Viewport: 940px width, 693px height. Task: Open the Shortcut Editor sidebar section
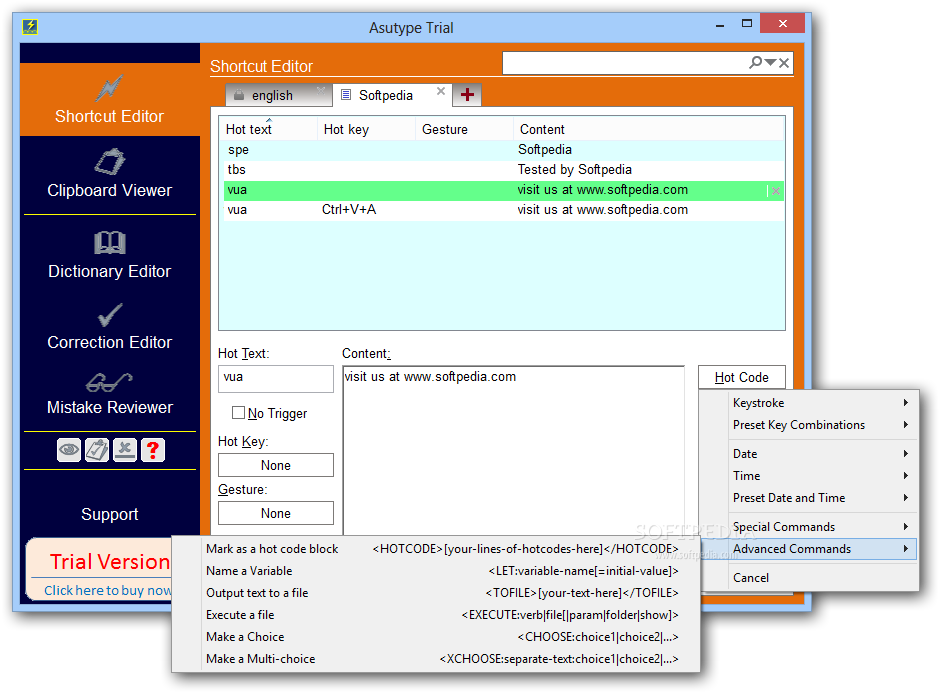(110, 99)
